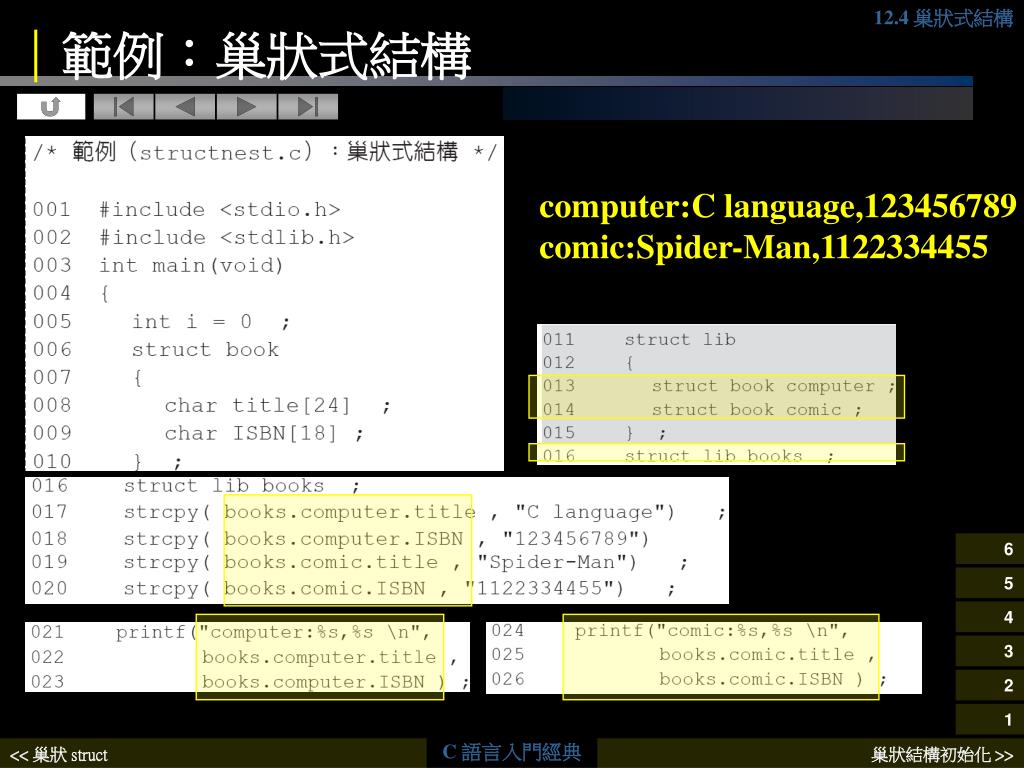Click code line 011 'struct lib'
Screen dimensions: 1024x768
tap(680, 340)
